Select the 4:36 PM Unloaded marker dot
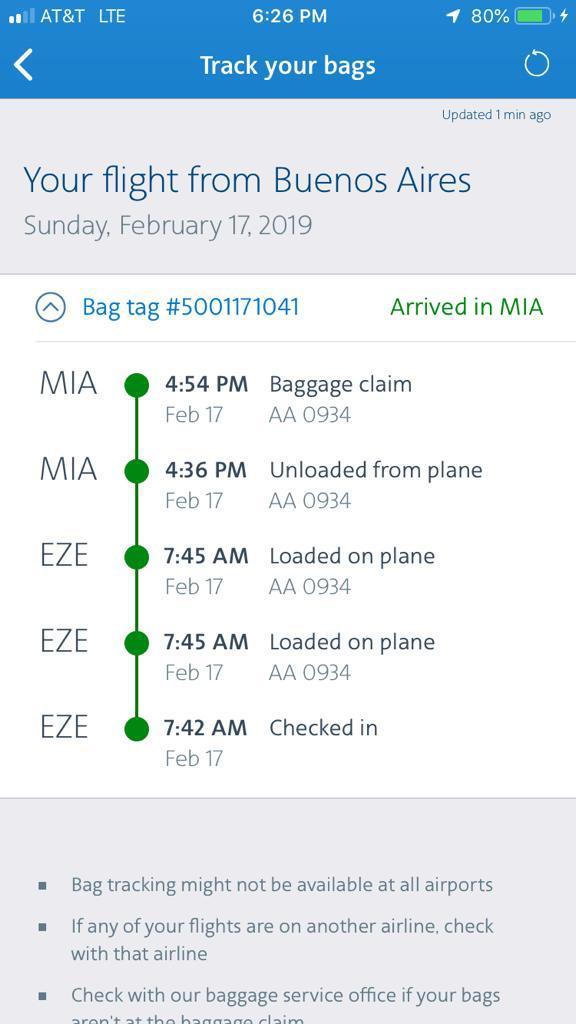The height and width of the screenshot is (1024, 576). point(136,470)
